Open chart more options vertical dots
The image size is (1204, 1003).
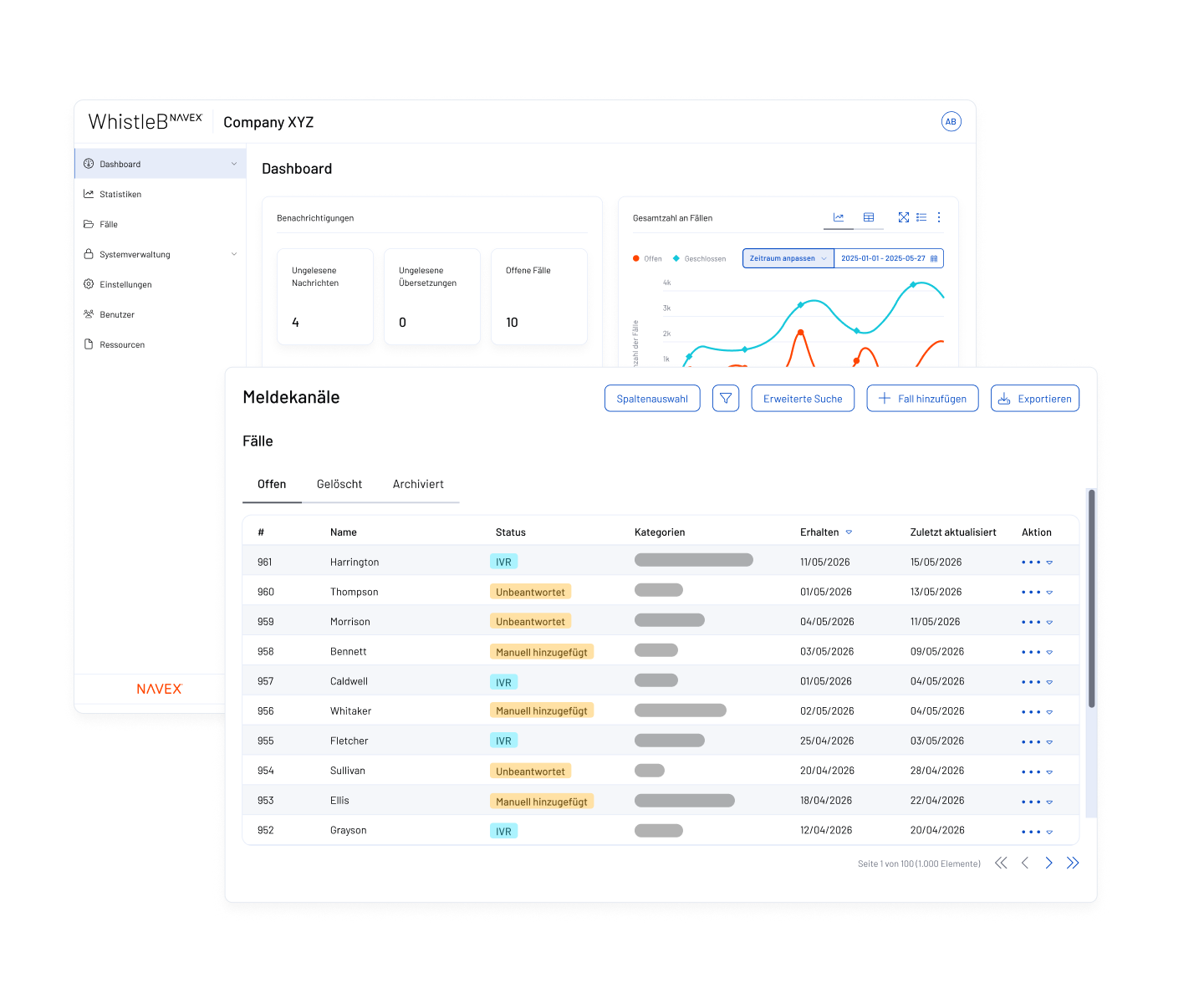[939, 217]
